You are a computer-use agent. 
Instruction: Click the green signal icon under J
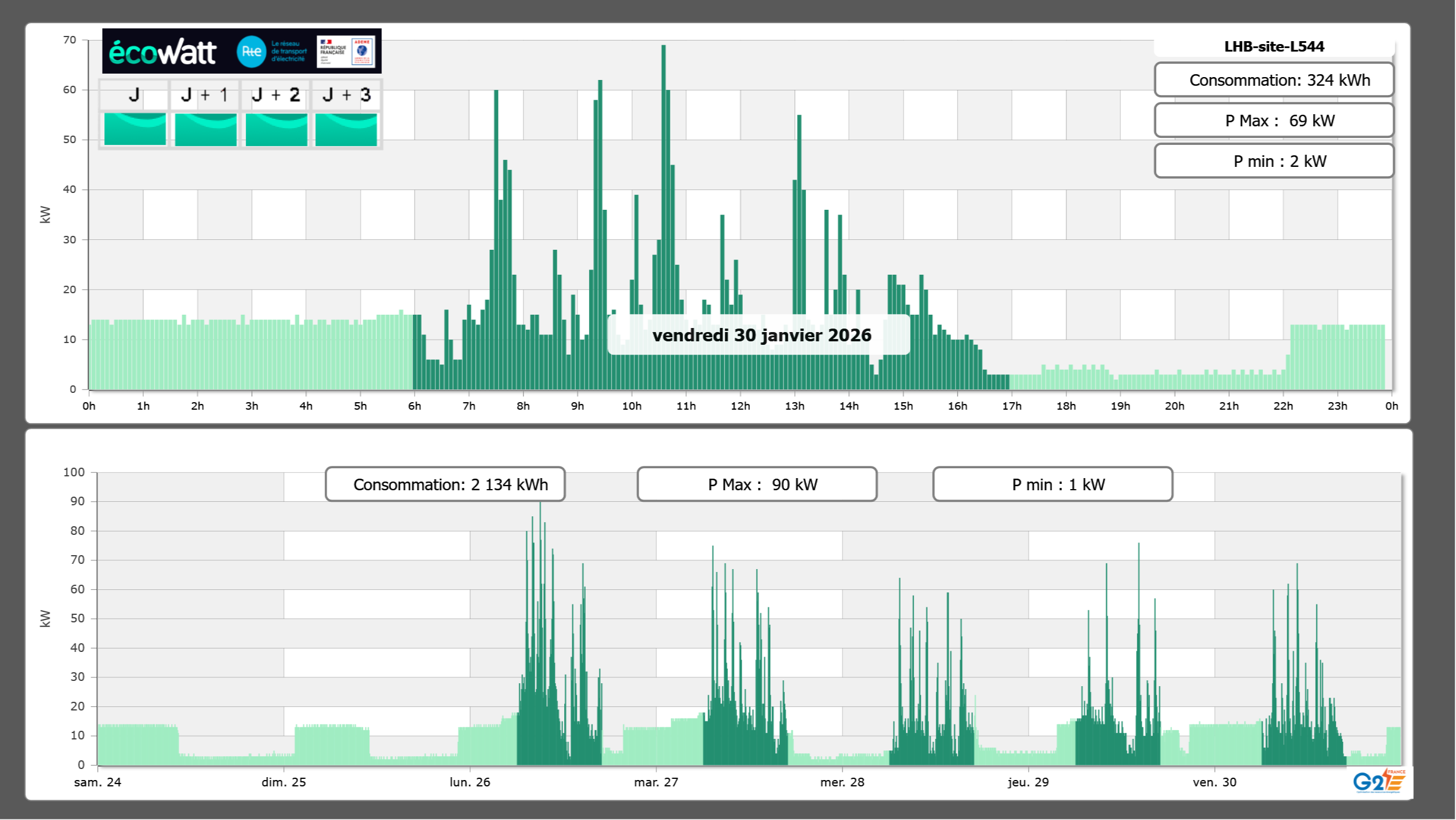click(x=135, y=129)
